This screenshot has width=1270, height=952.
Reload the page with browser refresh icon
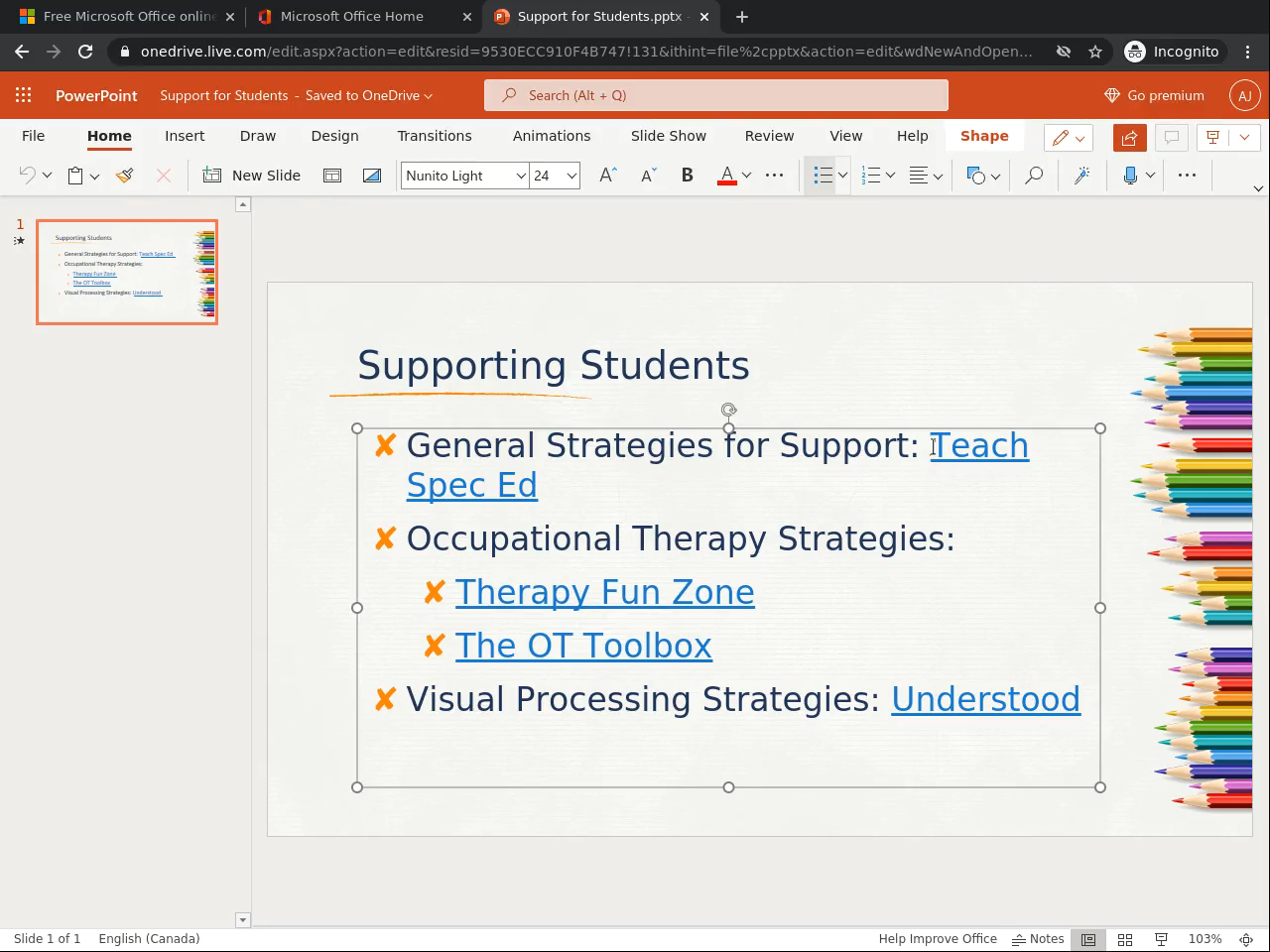click(85, 52)
